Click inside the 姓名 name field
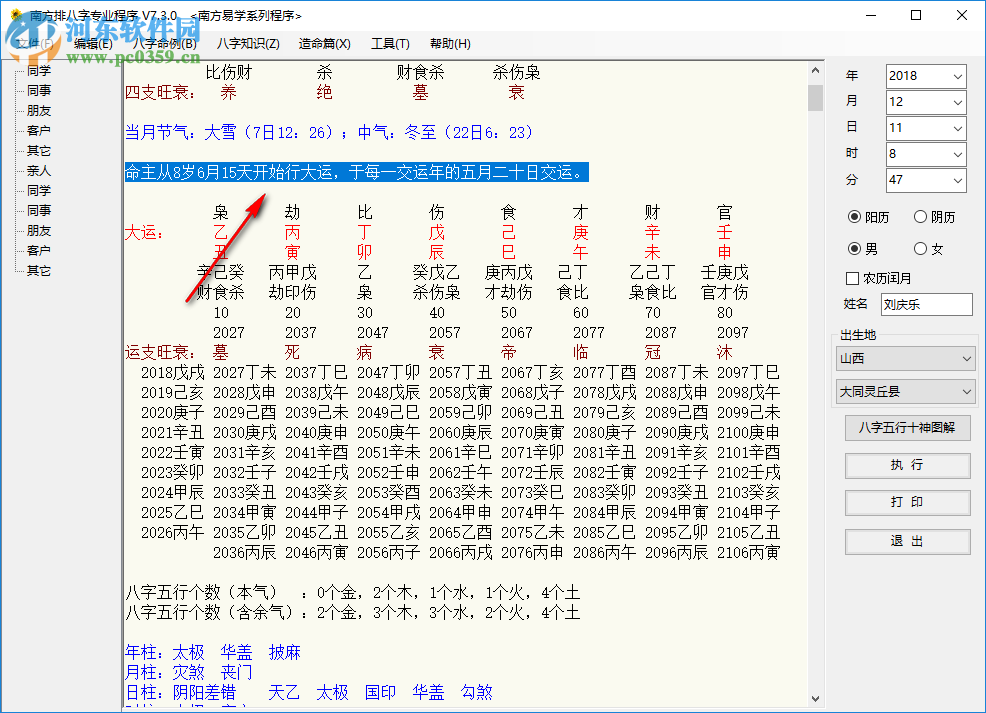This screenshot has height=713, width=986. pyautogui.click(x=926, y=303)
